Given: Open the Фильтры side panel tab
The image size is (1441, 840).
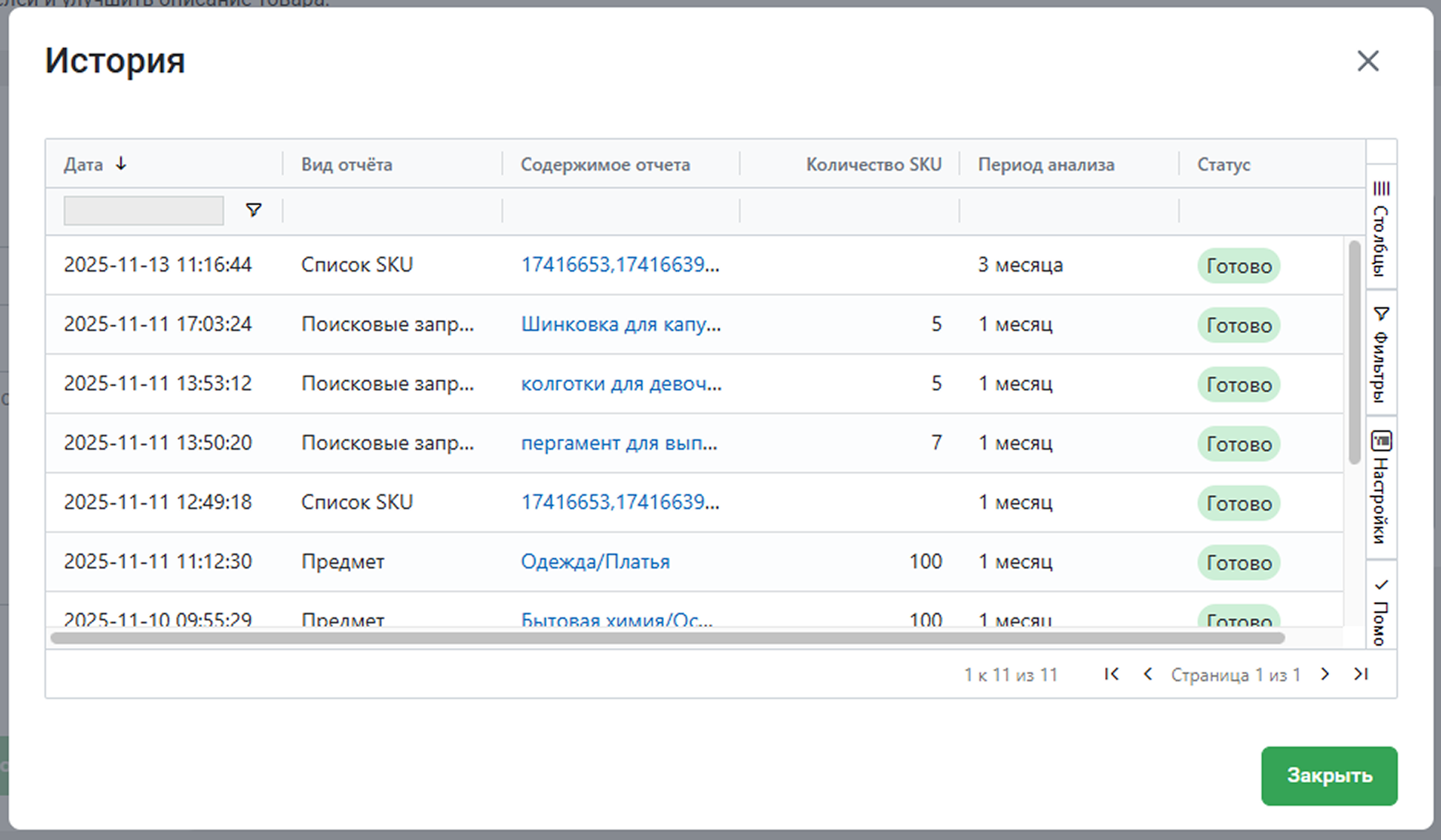Looking at the screenshot, I should click(1381, 353).
